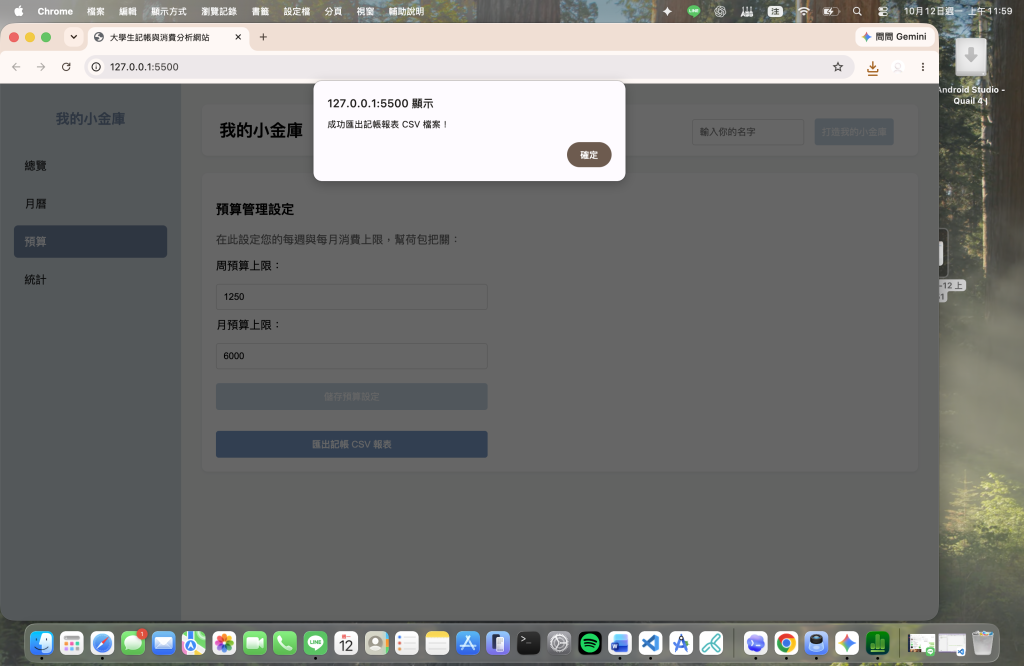Click the LINE icon in menu bar
The height and width of the screenshot is (666, 1024).
tap(694, 11)
